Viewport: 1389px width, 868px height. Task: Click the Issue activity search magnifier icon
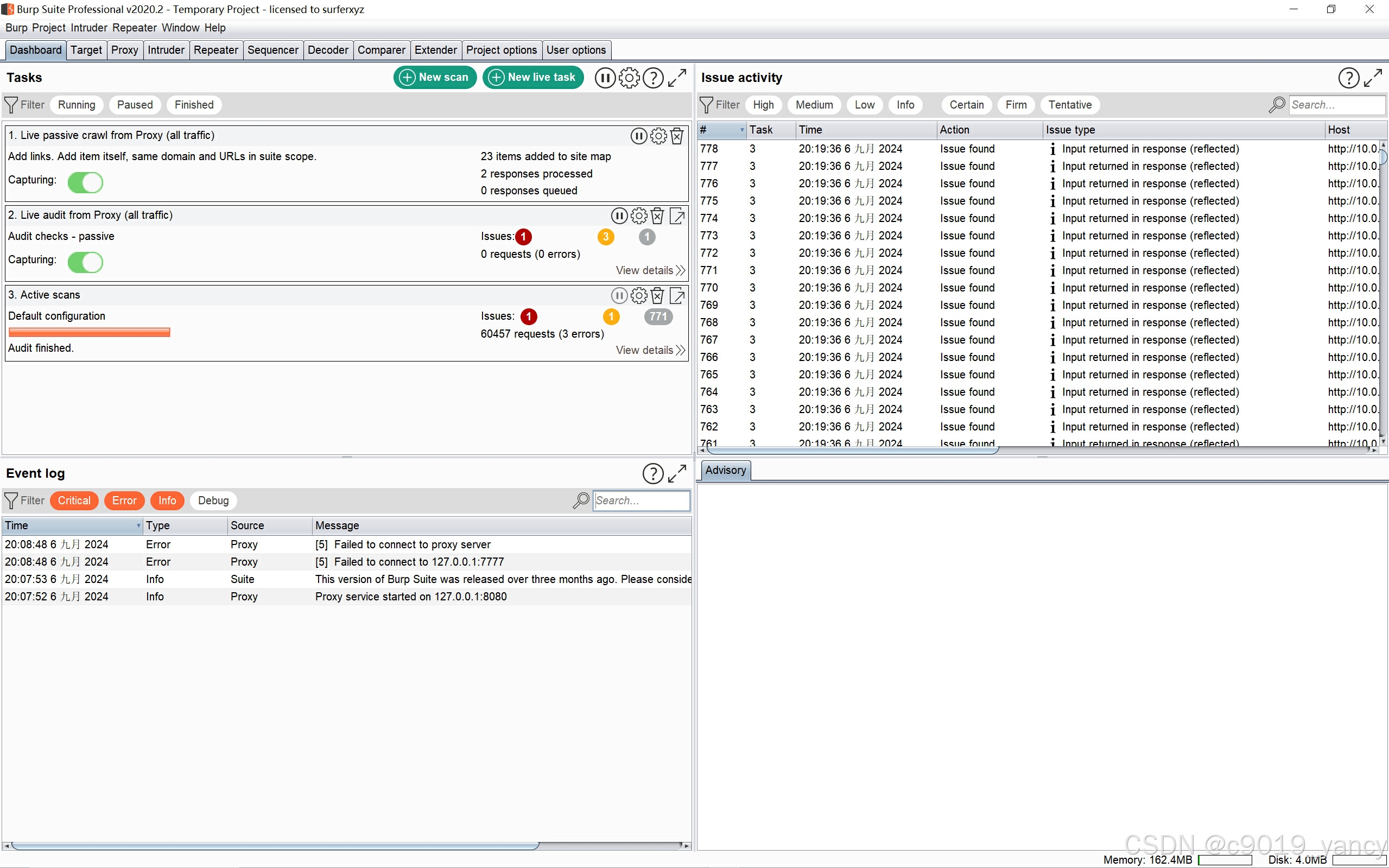coord(1277,104)
